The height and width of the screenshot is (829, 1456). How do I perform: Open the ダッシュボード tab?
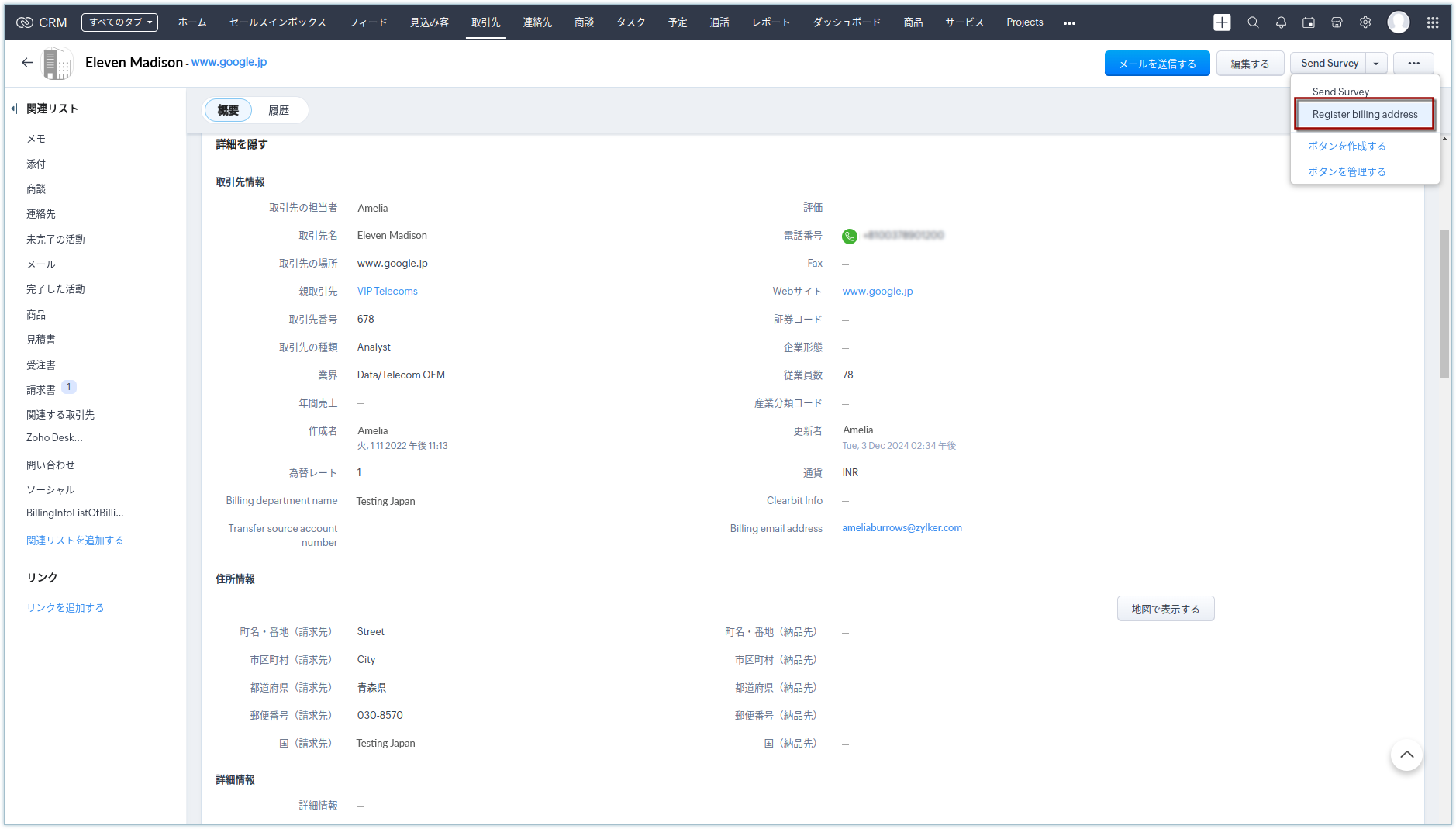pyautogui.click(x=847, y=22)
